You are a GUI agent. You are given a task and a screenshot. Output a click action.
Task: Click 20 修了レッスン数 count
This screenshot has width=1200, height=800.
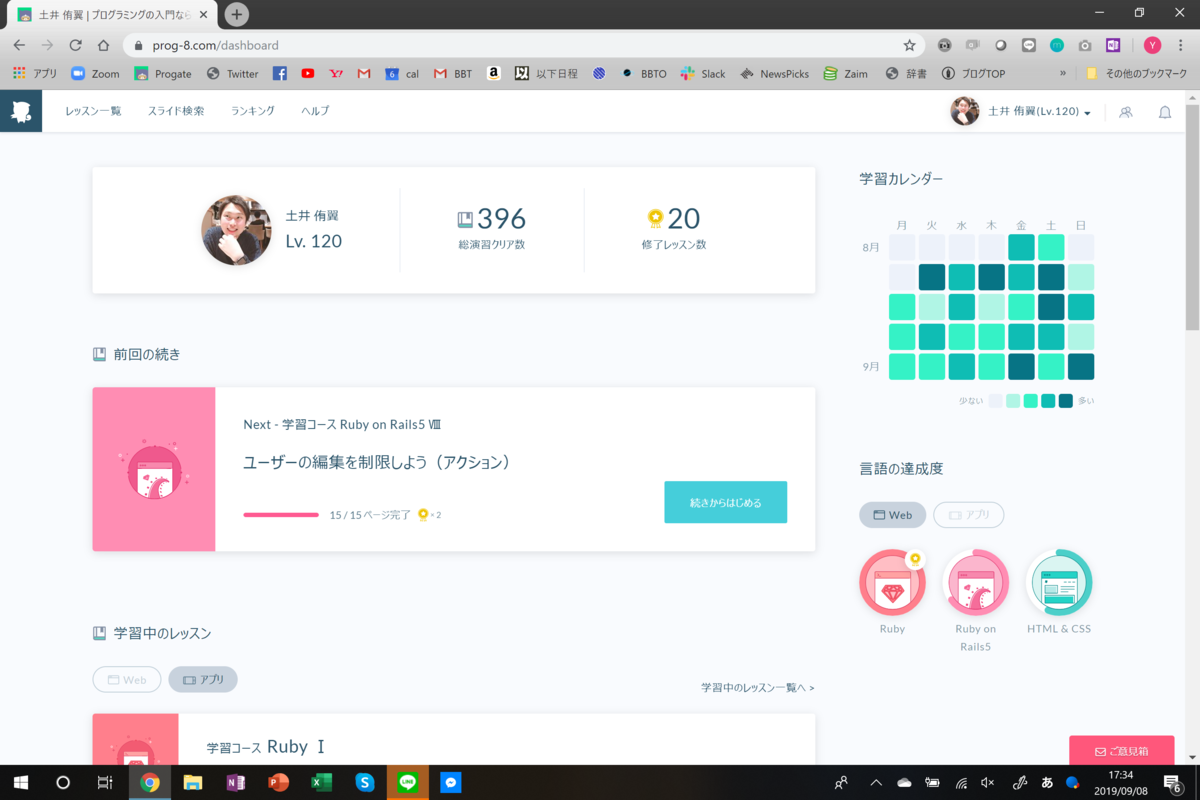674,227
